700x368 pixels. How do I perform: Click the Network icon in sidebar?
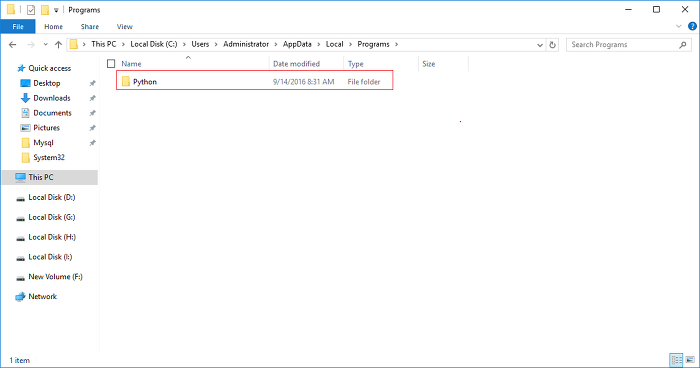(x=20, y=297)
